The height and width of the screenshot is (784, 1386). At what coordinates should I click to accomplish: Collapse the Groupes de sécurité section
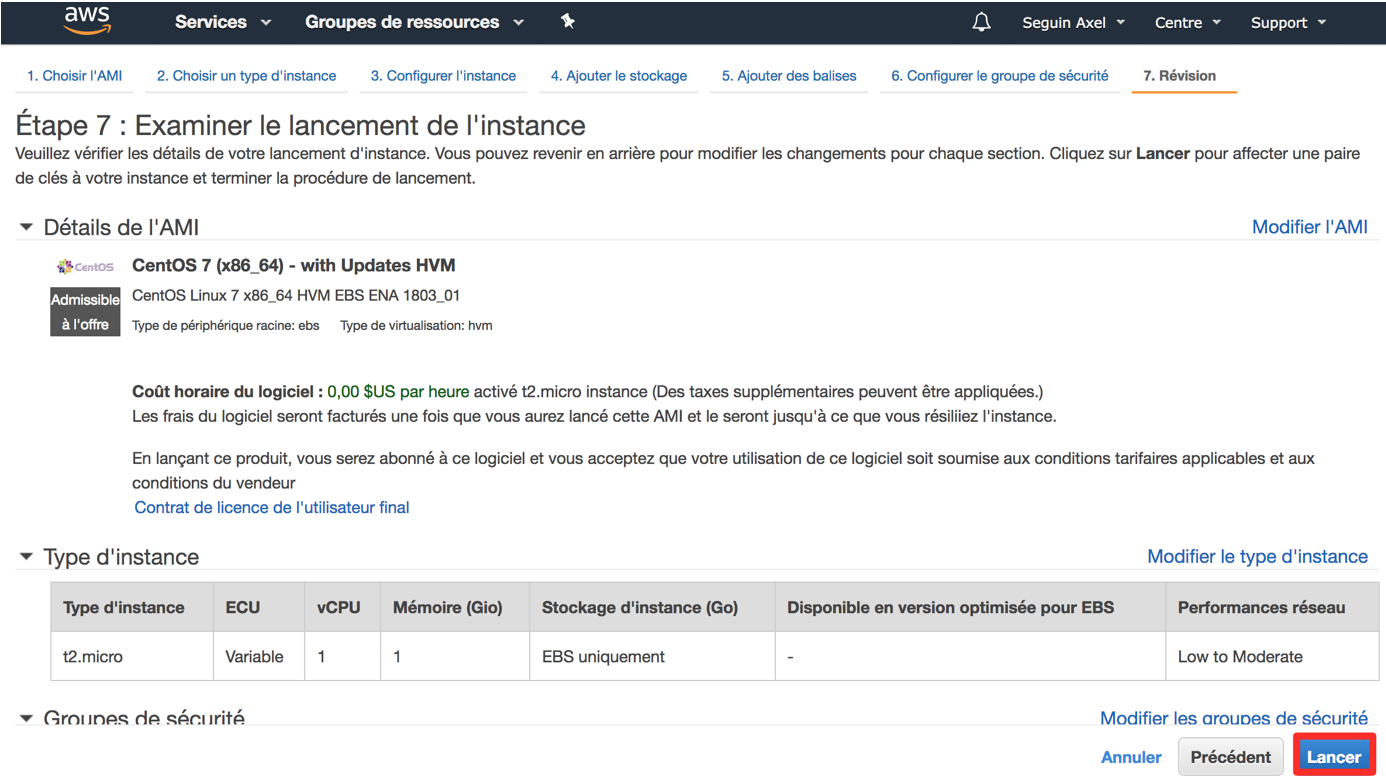26,718
